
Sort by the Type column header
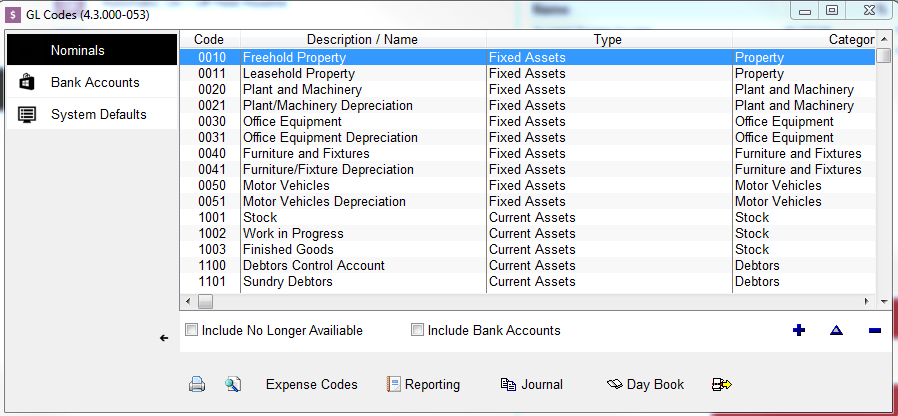(x=609, y=40)
